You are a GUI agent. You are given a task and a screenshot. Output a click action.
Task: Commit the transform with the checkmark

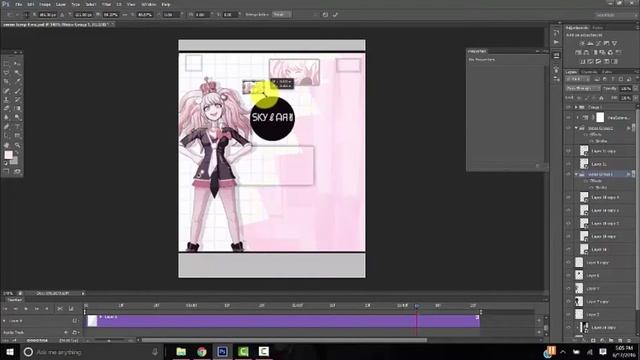click(x=335, y=15)
